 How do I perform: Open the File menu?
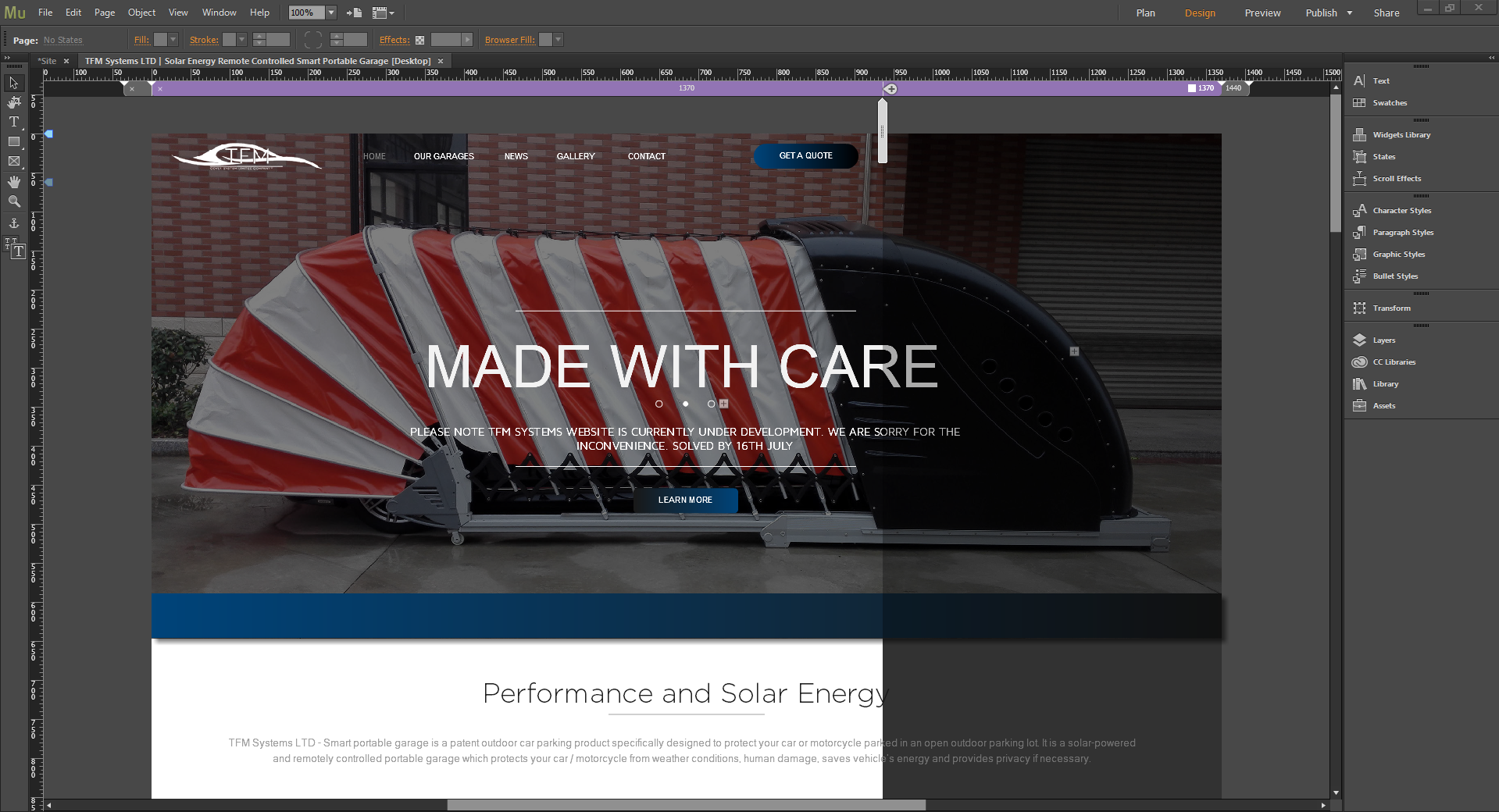tap(45, 12)
